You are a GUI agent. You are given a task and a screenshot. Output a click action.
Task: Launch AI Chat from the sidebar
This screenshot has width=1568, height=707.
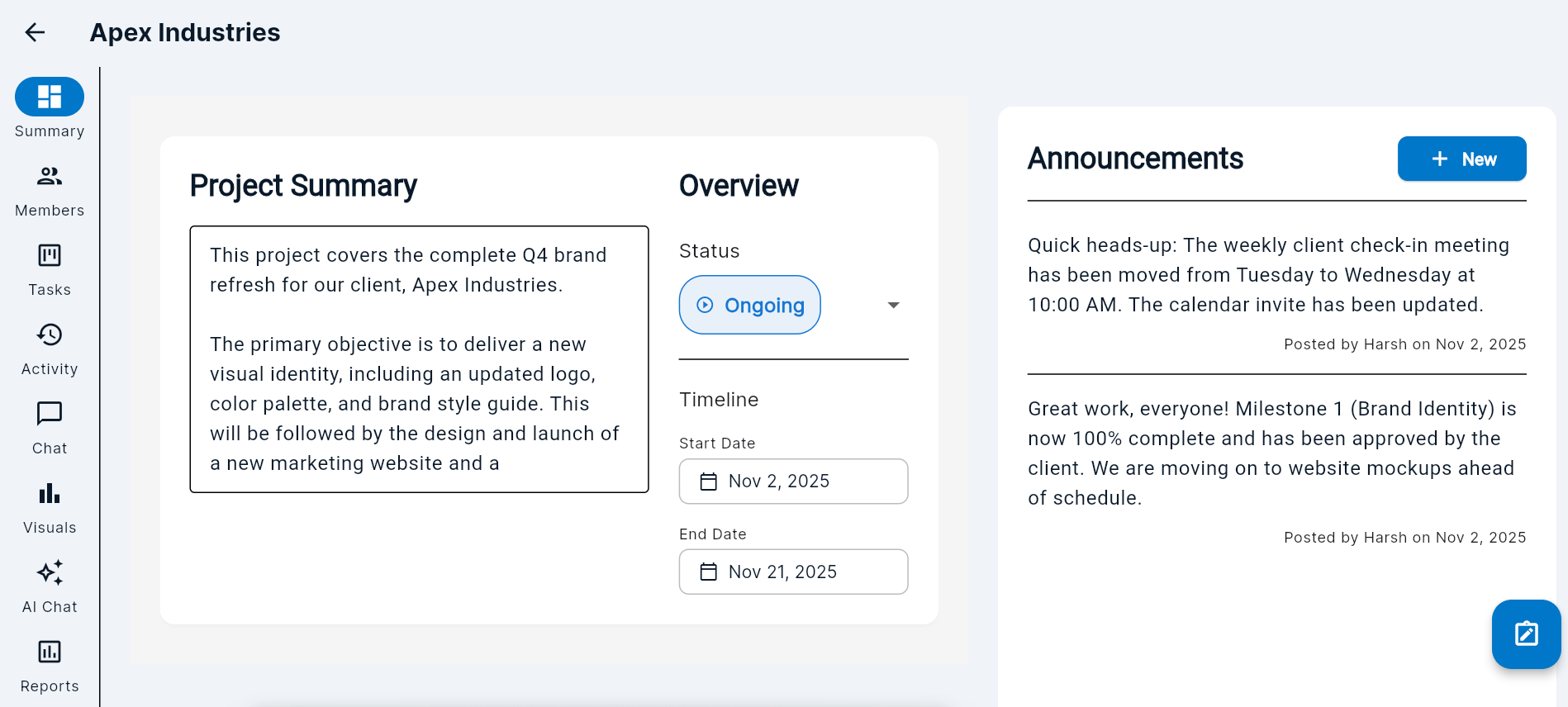point(49,572)
